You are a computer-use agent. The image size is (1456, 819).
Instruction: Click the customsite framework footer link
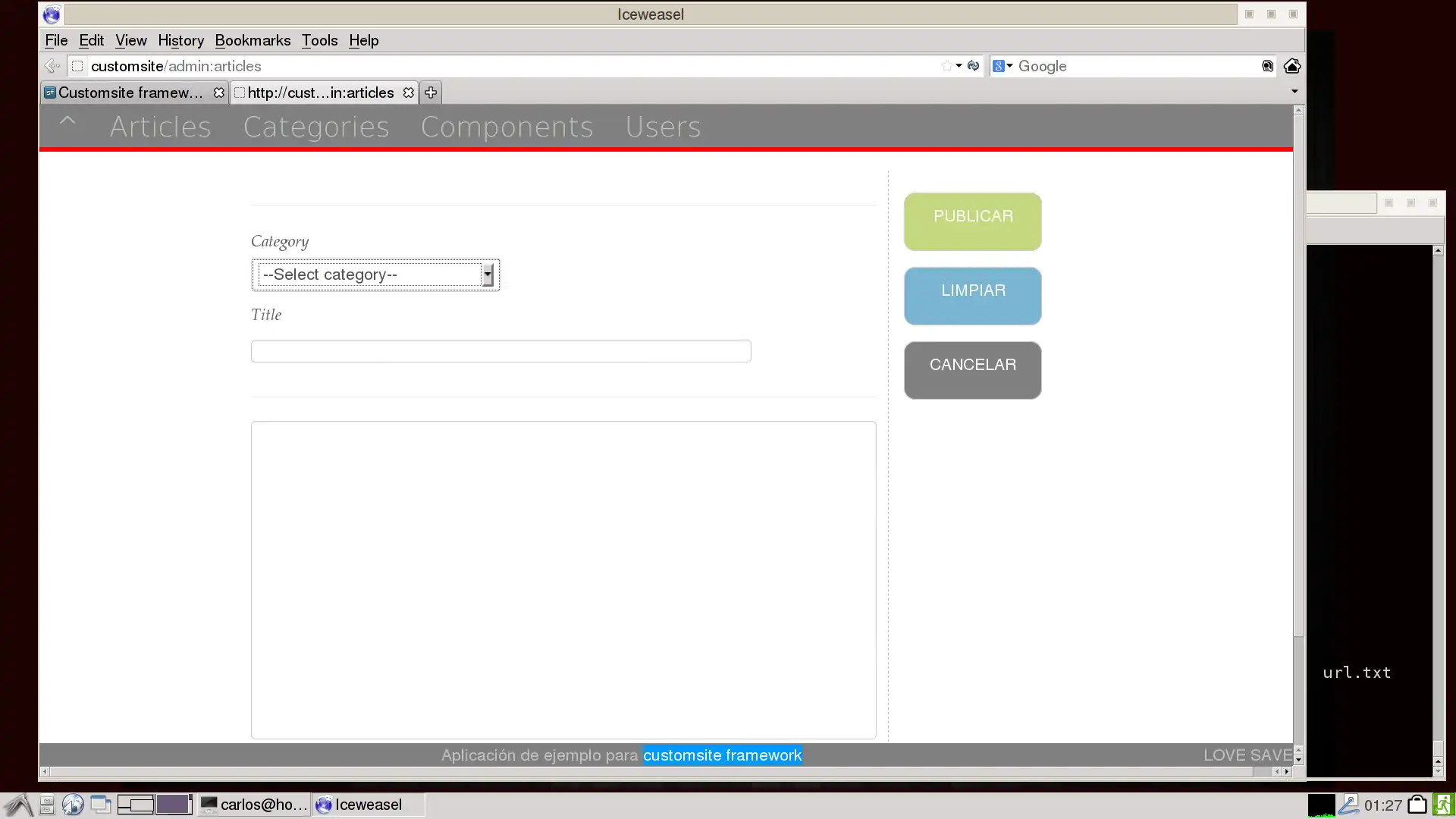722,755
